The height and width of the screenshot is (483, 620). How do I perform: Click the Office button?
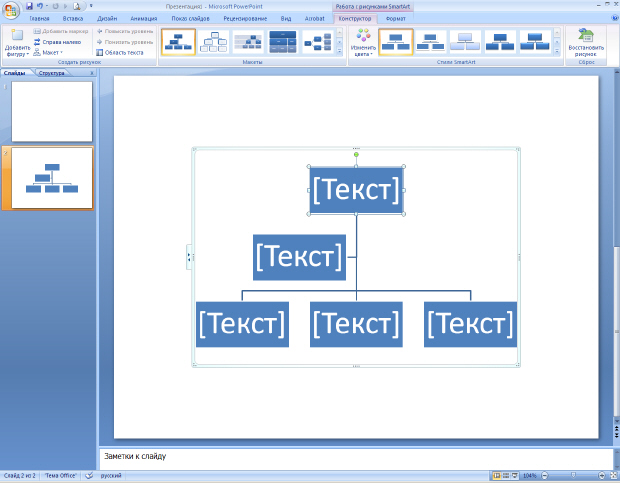11,10
